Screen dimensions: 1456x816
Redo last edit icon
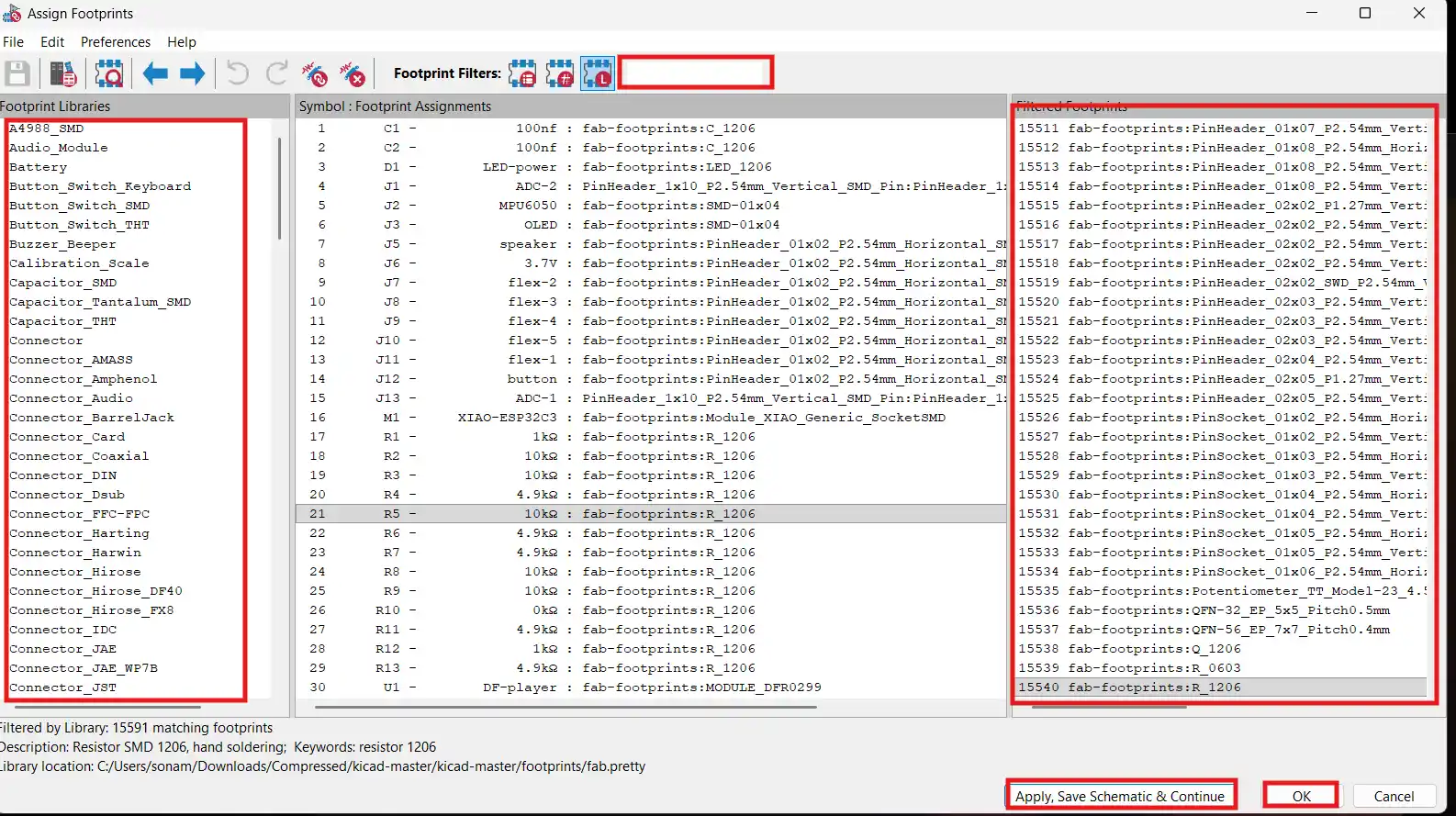click(276, 73)
